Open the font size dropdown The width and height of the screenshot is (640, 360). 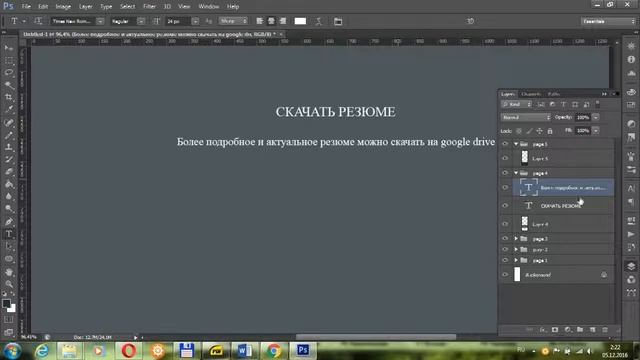(195, 21)
